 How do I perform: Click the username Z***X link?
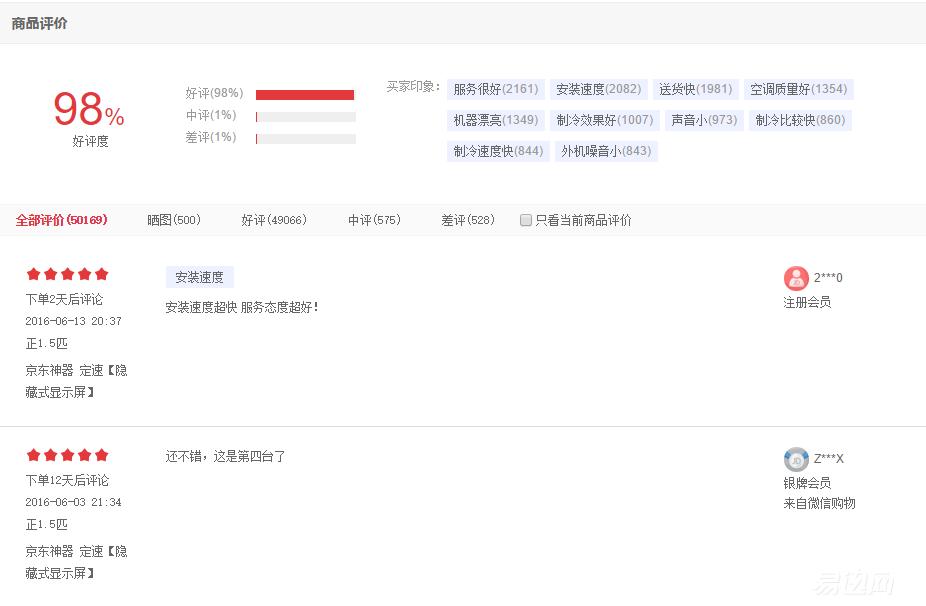(x=831, y=458)
